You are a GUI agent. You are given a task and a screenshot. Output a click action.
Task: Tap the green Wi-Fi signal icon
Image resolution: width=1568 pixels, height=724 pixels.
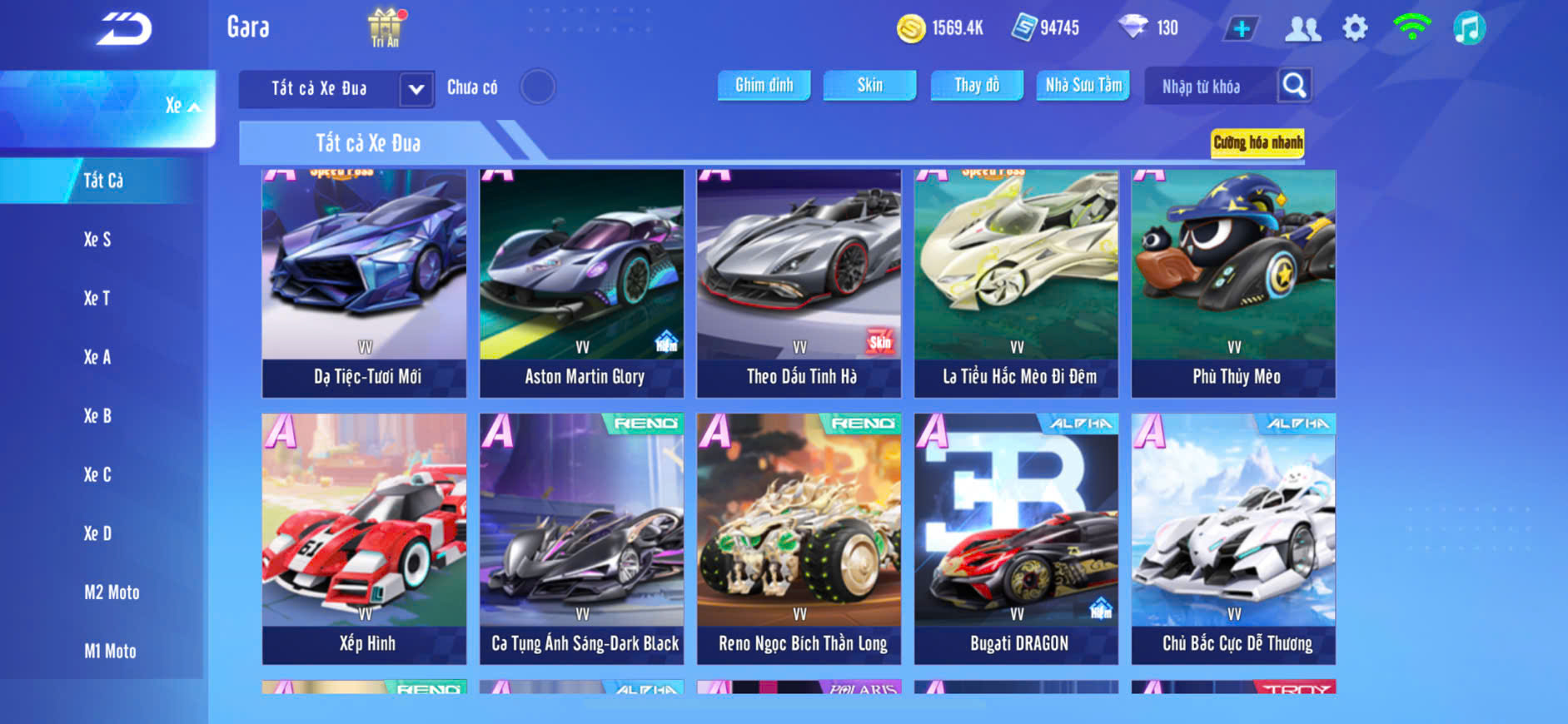(1411, 27)
